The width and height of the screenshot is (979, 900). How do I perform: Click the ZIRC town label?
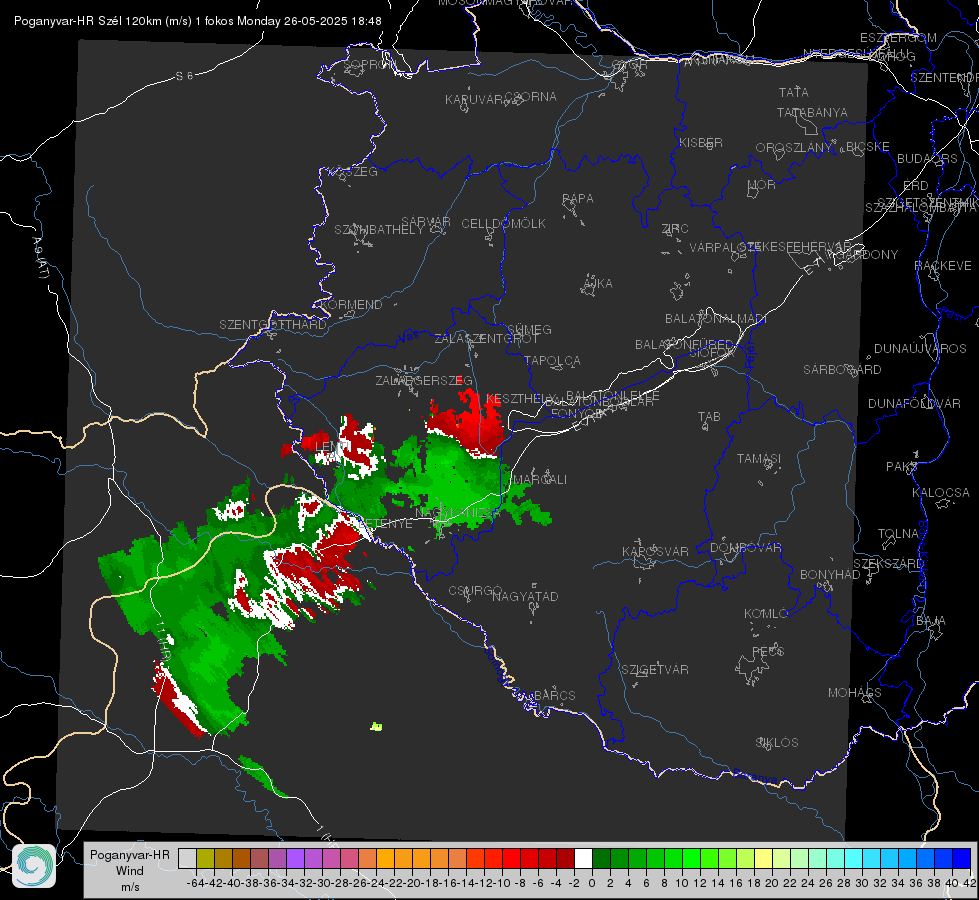(675, 229)
